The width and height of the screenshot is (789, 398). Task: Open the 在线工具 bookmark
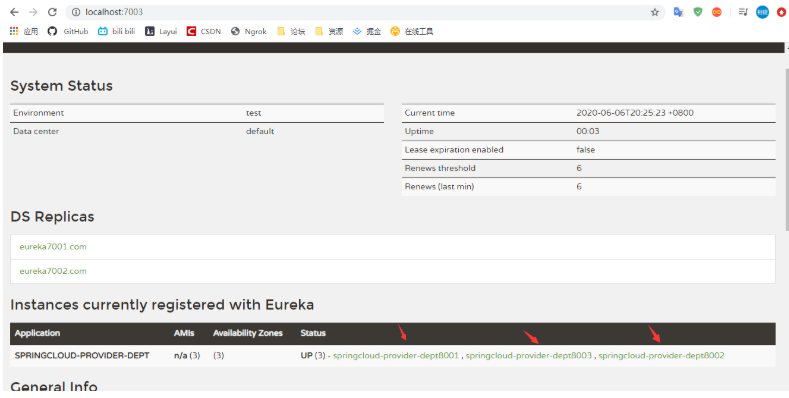click(412, 31)
